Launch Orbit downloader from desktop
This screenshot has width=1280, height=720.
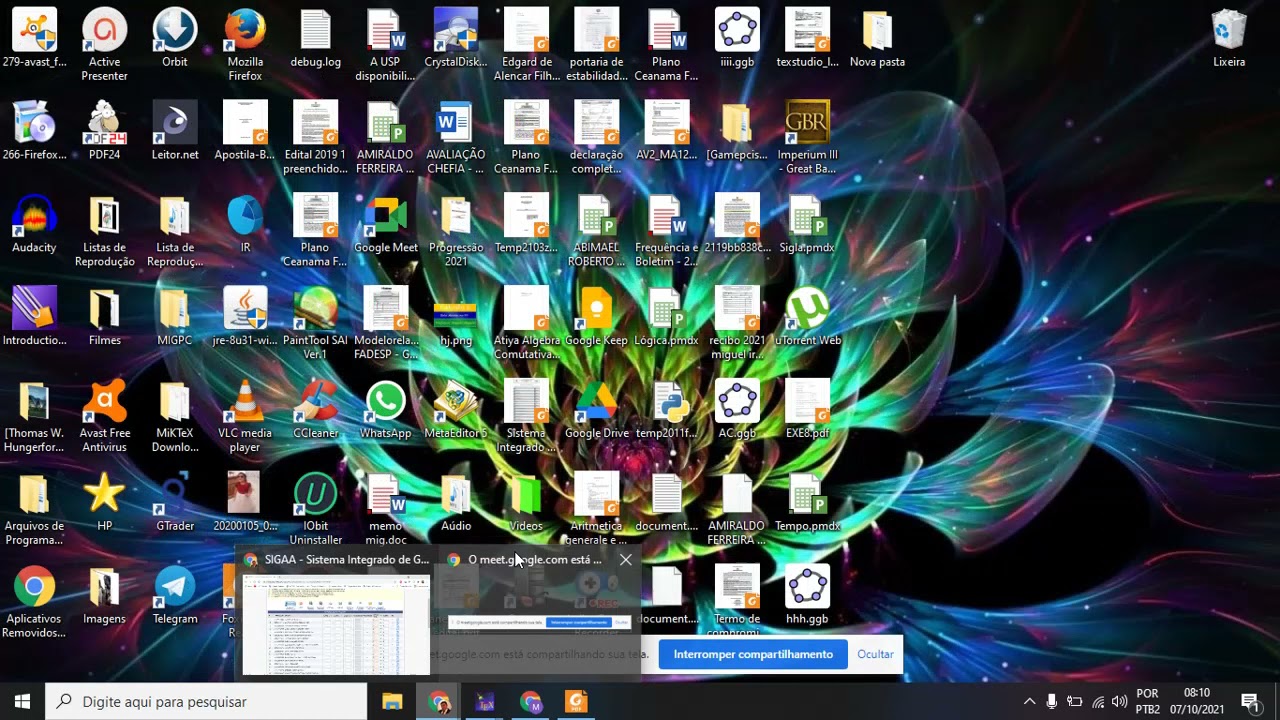(x=174, y=38)
